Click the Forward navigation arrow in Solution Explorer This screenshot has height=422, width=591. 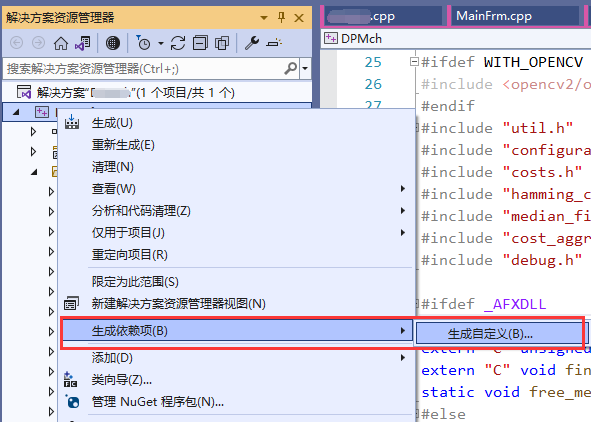pos(38,43)
